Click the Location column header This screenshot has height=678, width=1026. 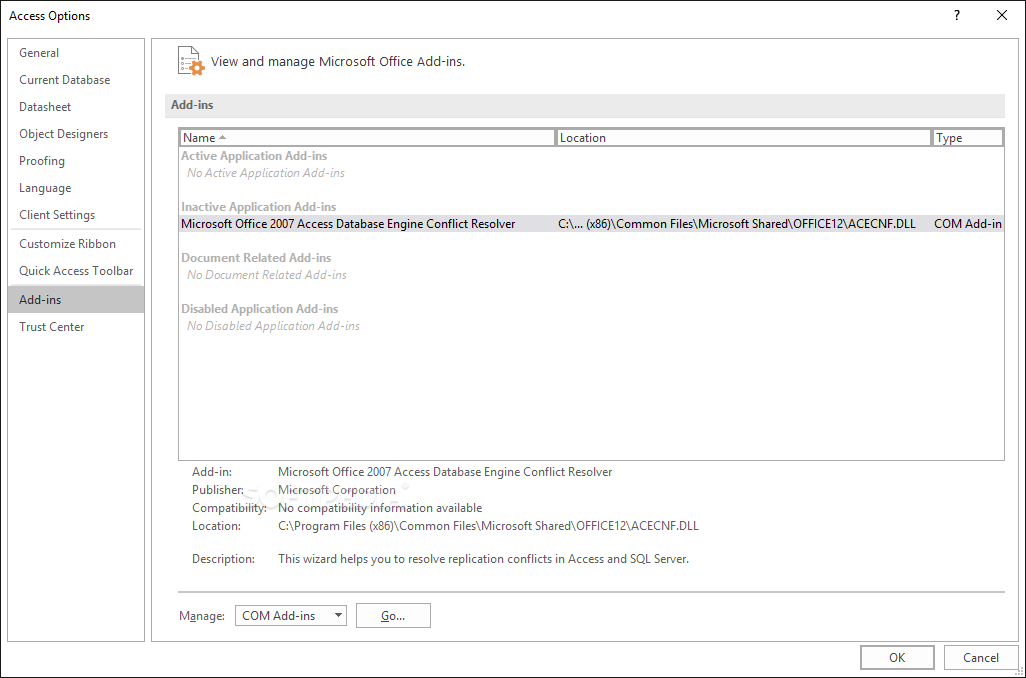coord(743,137)
